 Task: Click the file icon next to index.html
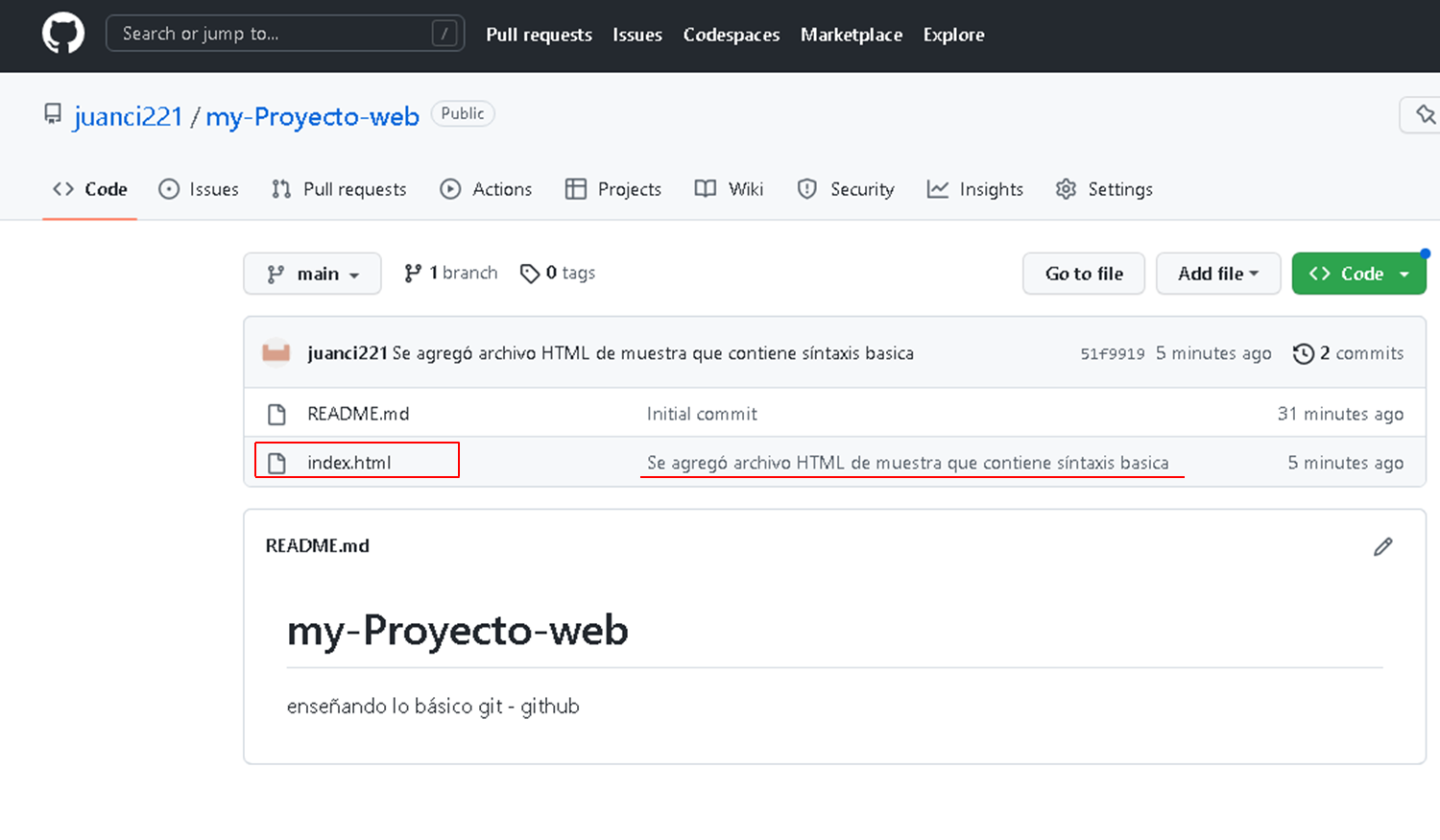(x=277, y=463)
